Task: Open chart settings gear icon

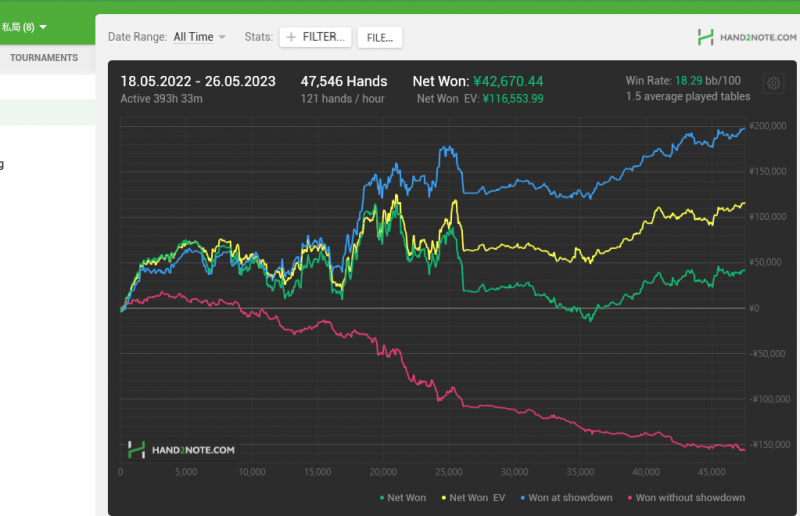Action: click(x=772, y=84)
